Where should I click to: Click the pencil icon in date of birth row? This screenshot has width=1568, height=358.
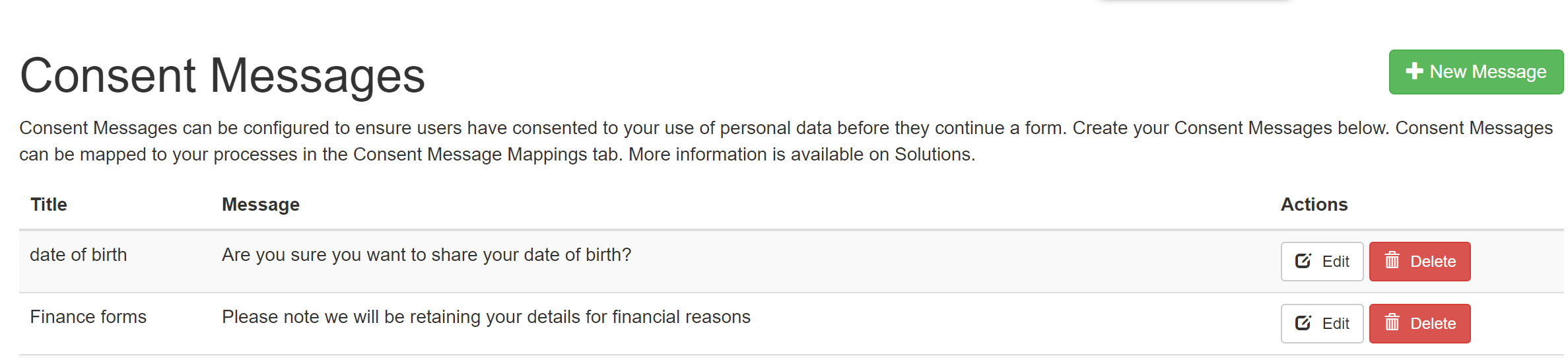(1303, 261)
